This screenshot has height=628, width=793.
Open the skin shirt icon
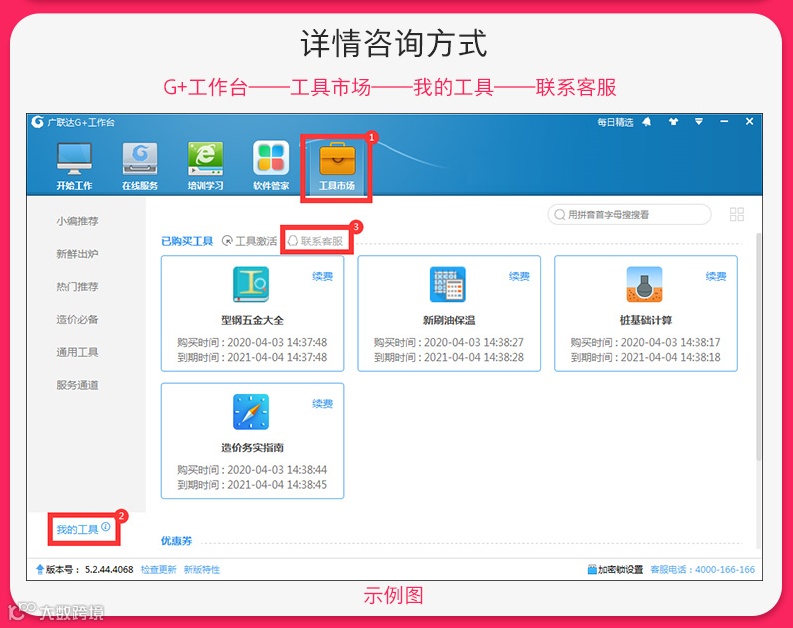click(x=673, y=122)
